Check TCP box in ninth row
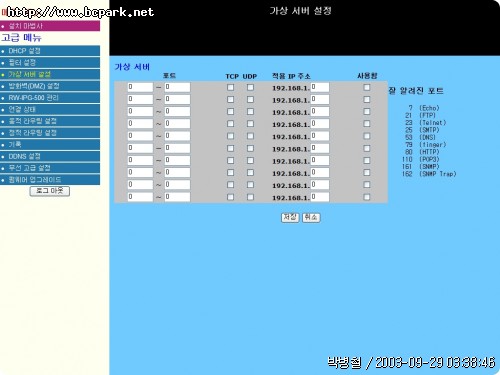The height and width of the screenshot is (375, 500). coord(230,185)
